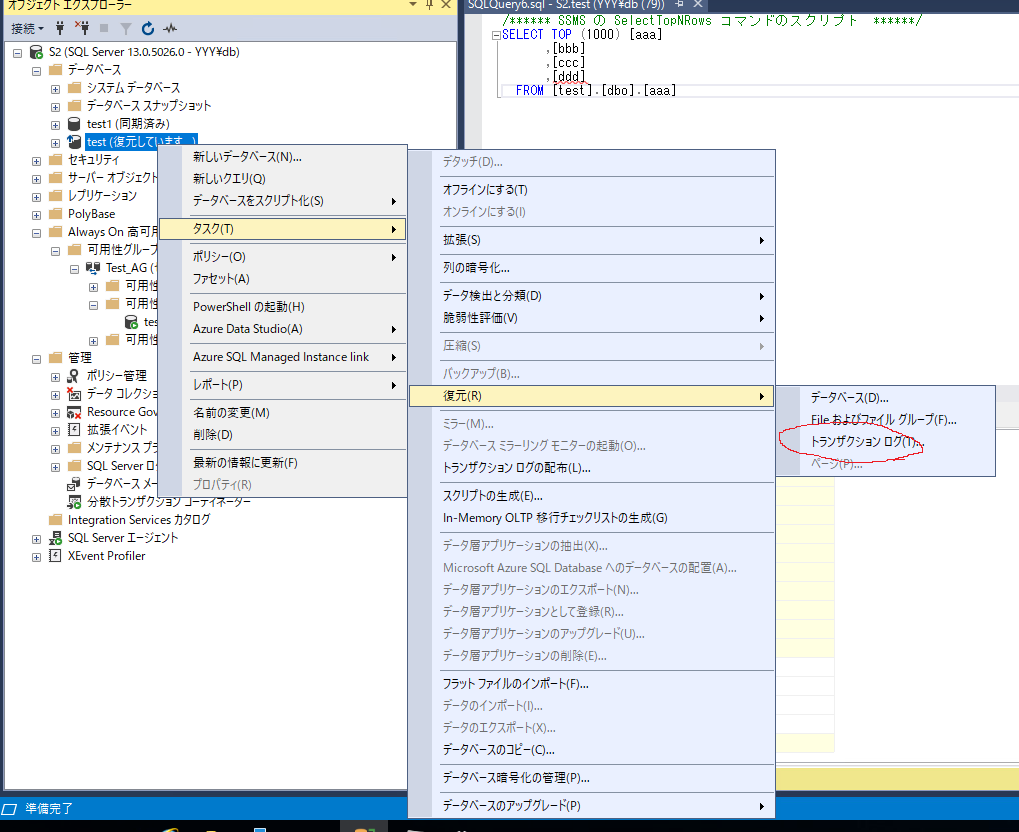Viewport: 1019px width, 832px height.
Task: Click the 拡張イベント icon
Action: coord(74,430)
